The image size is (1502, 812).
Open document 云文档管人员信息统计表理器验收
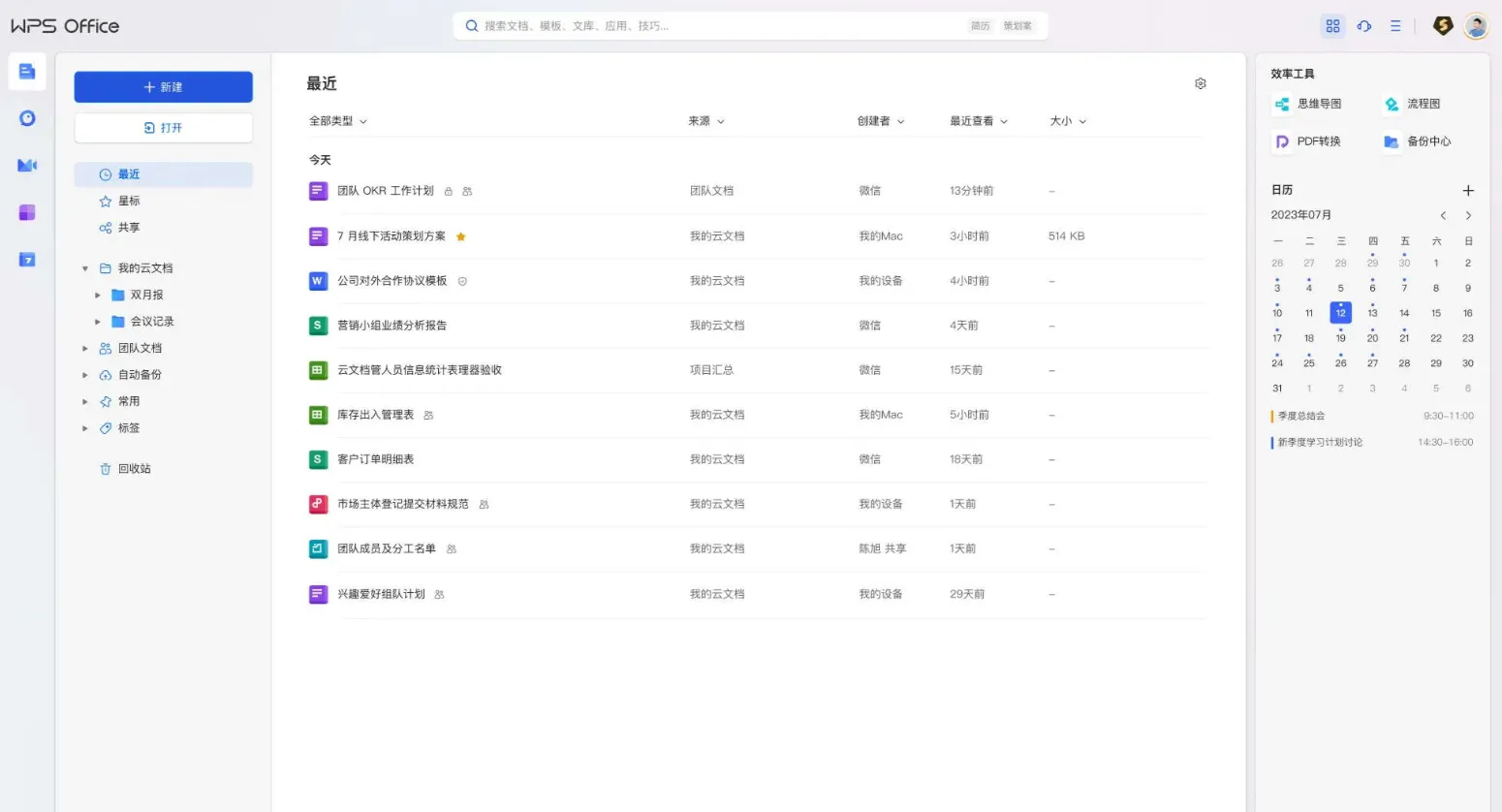pos(420,371)
